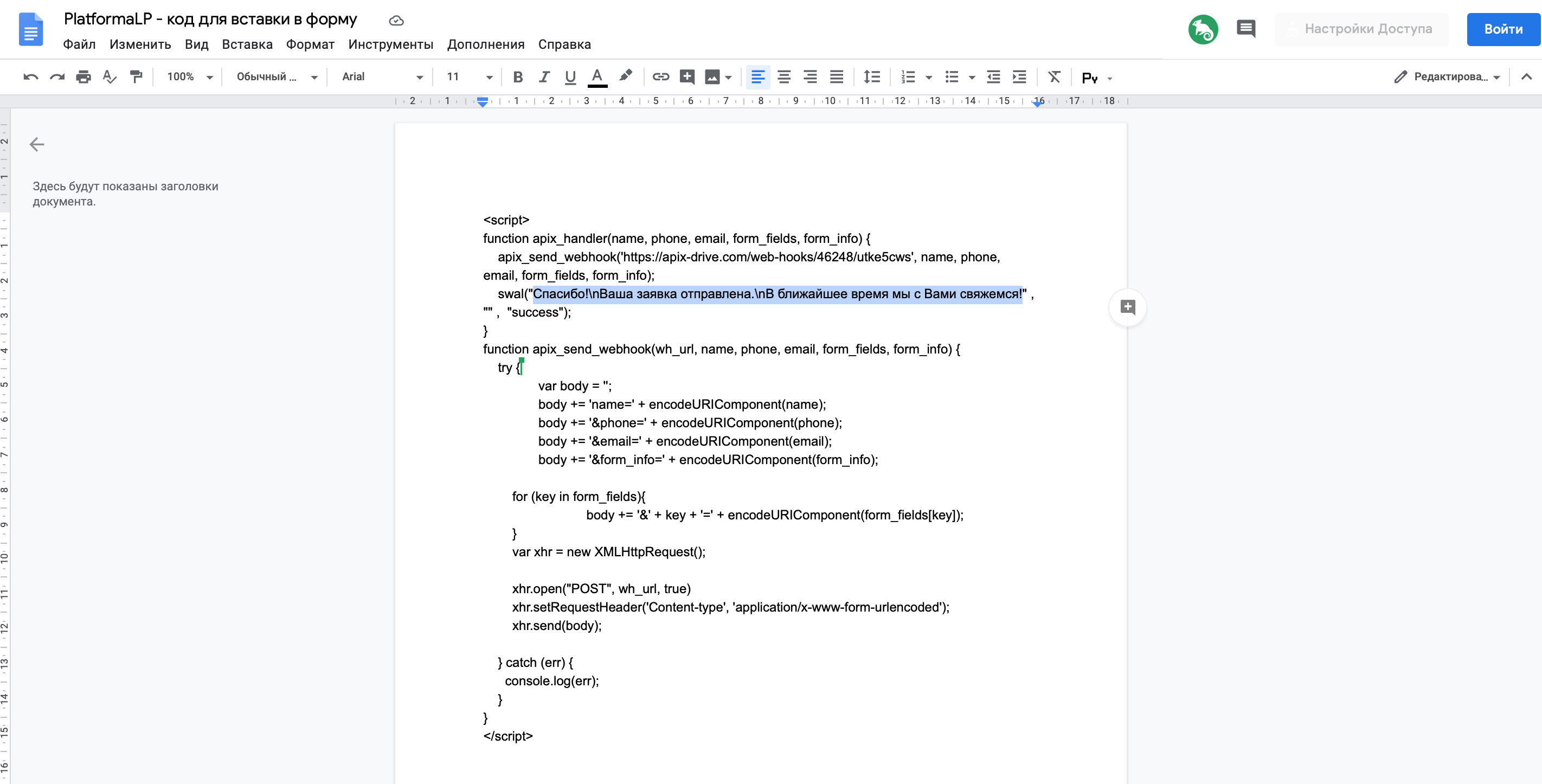
Task: Collapse the toolbar with chevron up
Action: click(1526, 76)
